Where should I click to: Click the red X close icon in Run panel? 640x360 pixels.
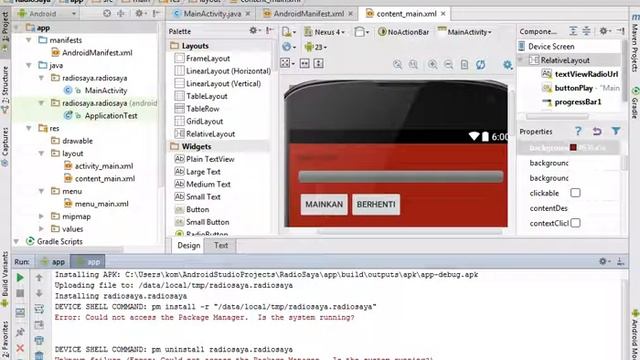20,348
